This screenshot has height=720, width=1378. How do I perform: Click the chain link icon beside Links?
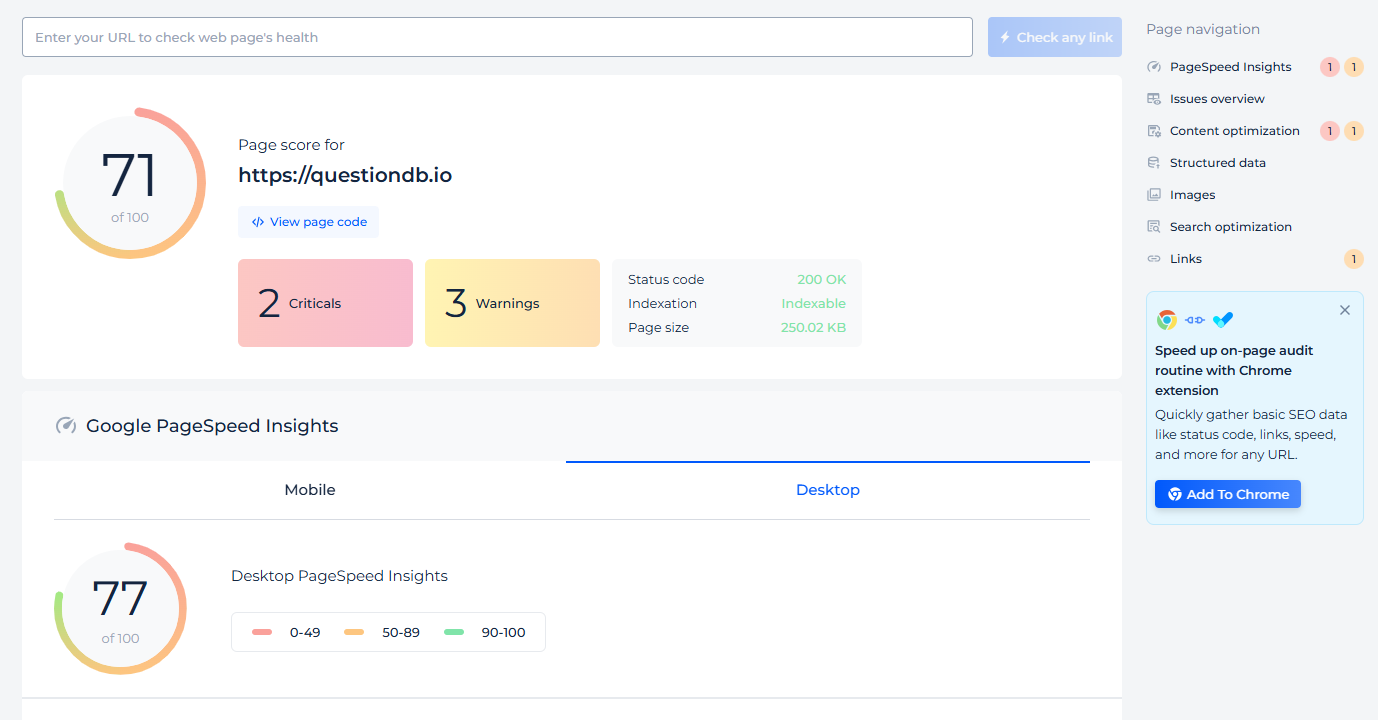point(1153,259)
